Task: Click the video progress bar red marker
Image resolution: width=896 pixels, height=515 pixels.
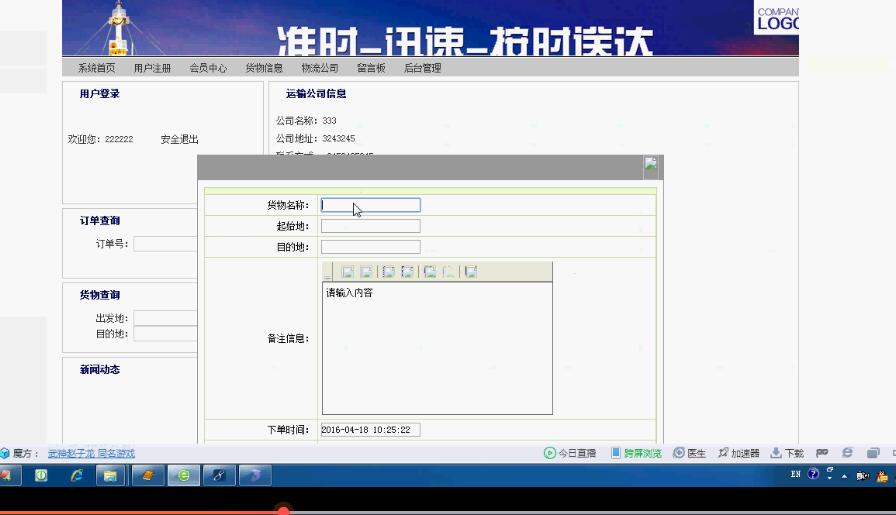Action: coord(283,509)
